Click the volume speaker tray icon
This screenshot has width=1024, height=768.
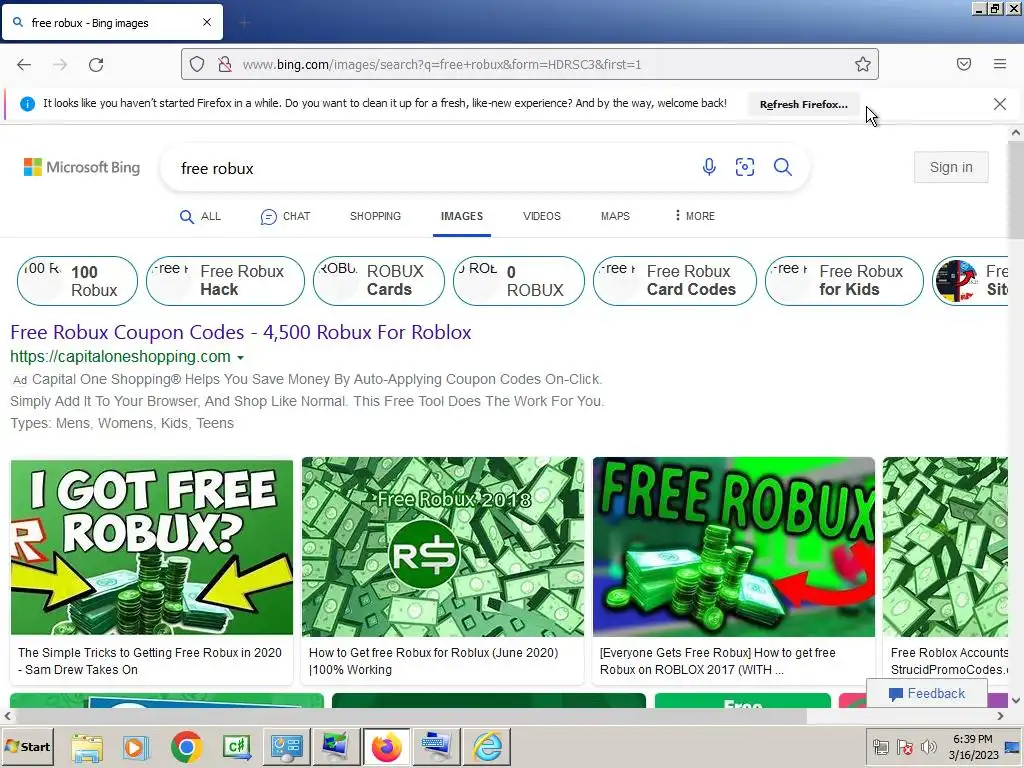[928, 746]
